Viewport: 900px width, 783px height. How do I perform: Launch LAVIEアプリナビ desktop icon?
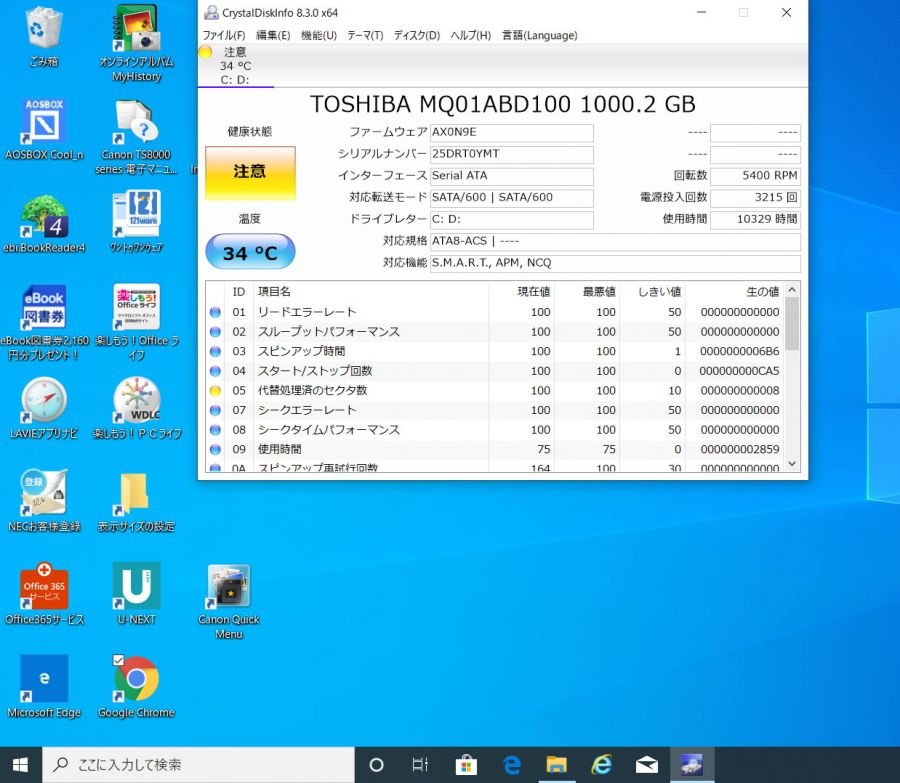click(44, 409)
